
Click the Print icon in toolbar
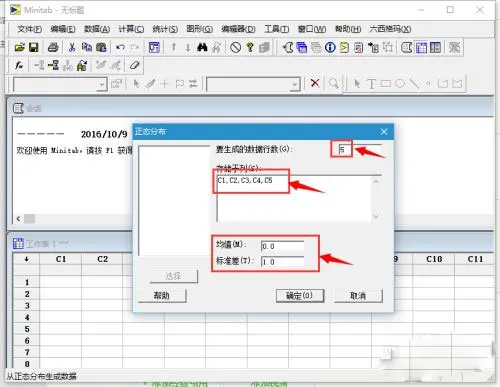[53, 48]
